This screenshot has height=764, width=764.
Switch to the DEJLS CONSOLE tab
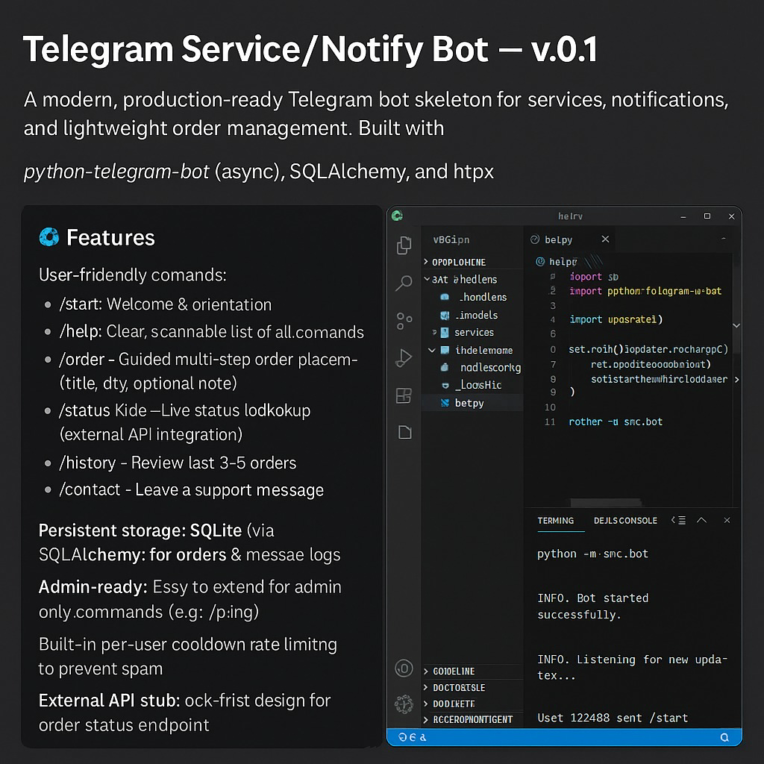click(625, 520)
